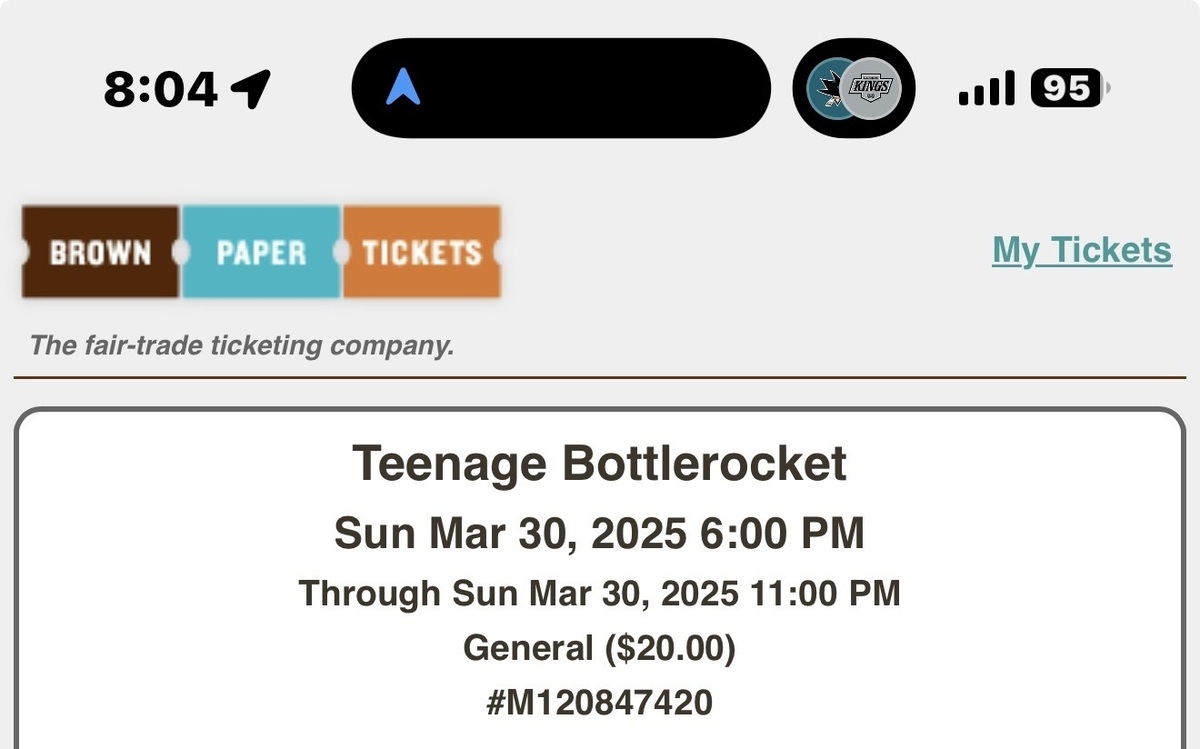Tap the brown BROWN logo segment
This screenshot has height=749, width=1200.
100,252
